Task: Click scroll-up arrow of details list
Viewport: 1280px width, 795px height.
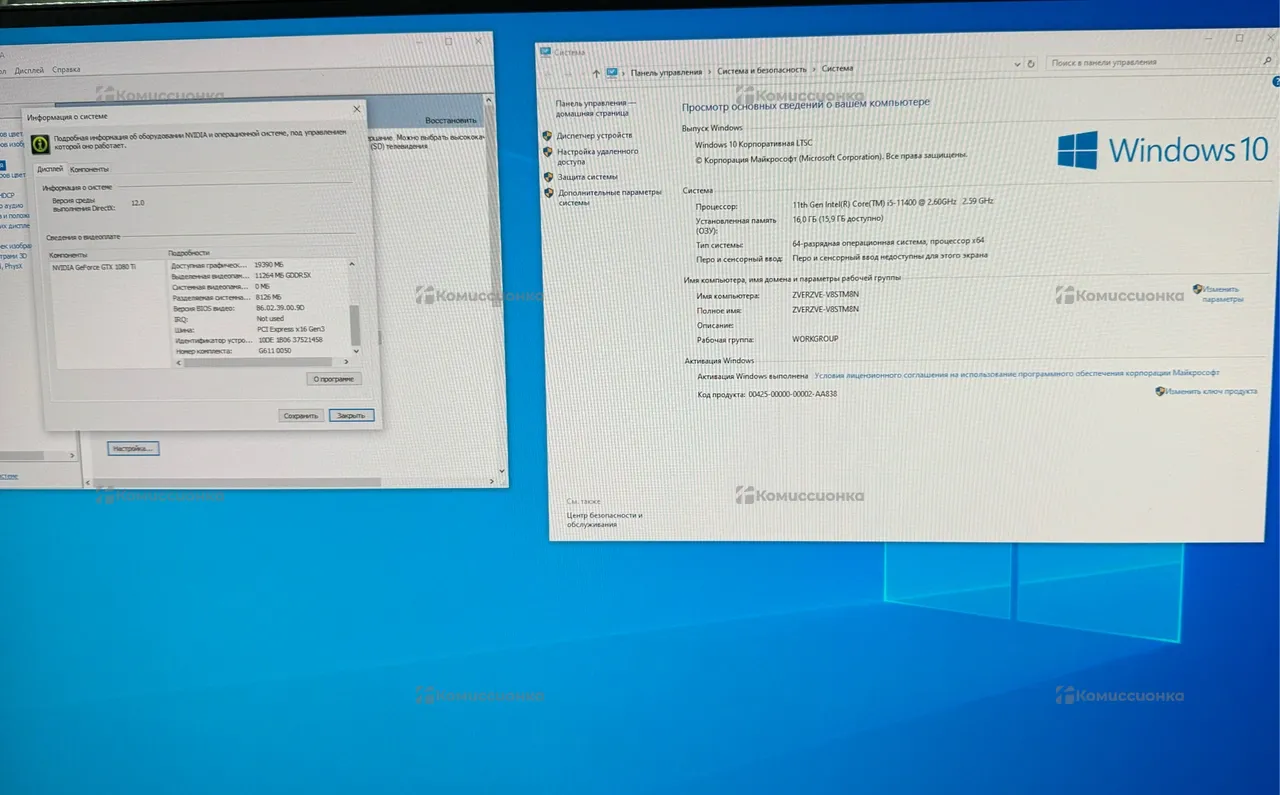Action: click(x=353, y=263)
